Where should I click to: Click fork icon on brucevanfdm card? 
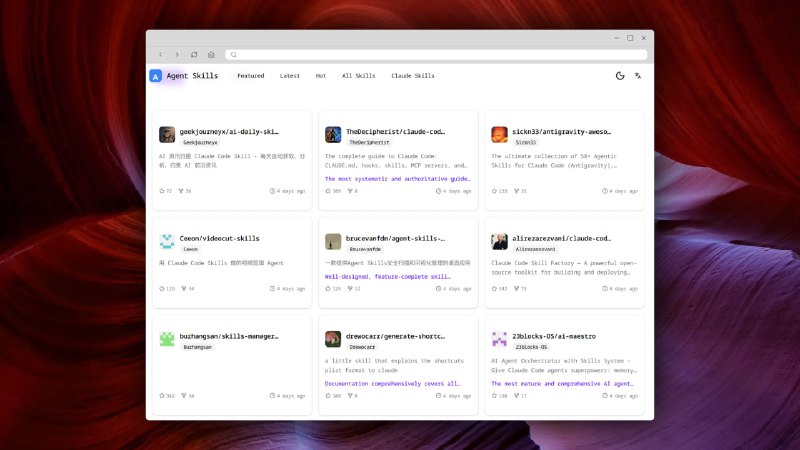(x=351, y=289)
